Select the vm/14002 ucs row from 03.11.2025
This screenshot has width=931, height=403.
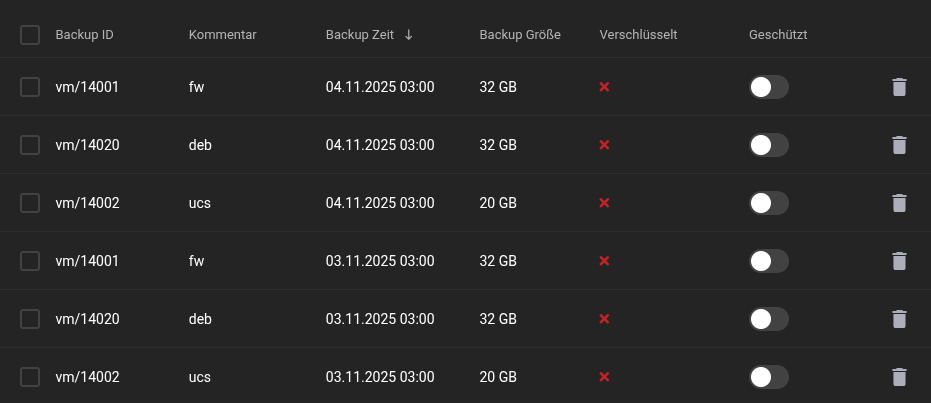point(30,377)
